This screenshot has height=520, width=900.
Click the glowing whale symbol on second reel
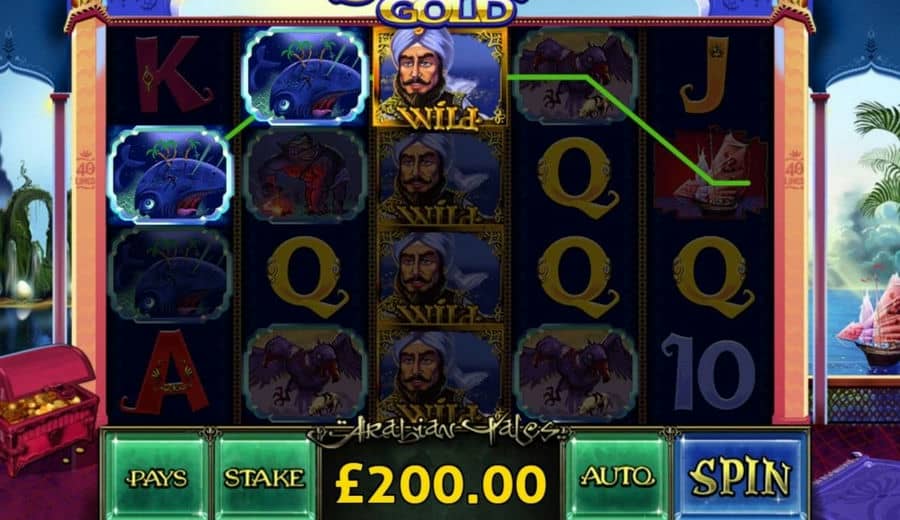(x=305, y=75)
